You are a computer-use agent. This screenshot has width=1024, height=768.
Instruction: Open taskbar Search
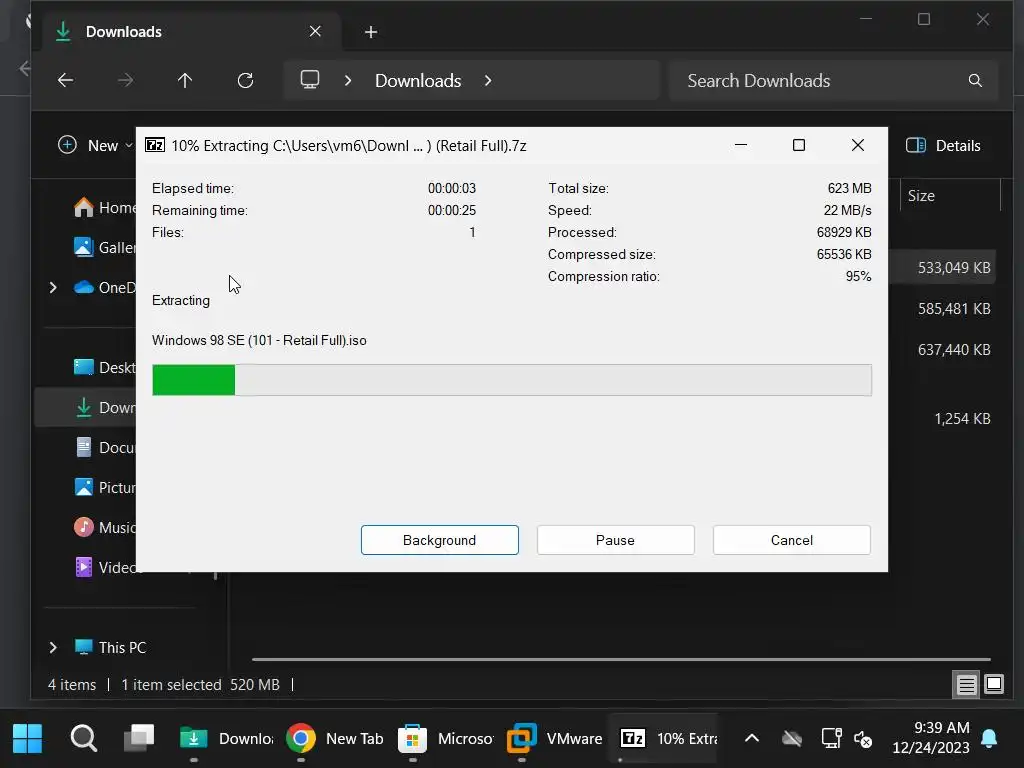click(84, 738)
